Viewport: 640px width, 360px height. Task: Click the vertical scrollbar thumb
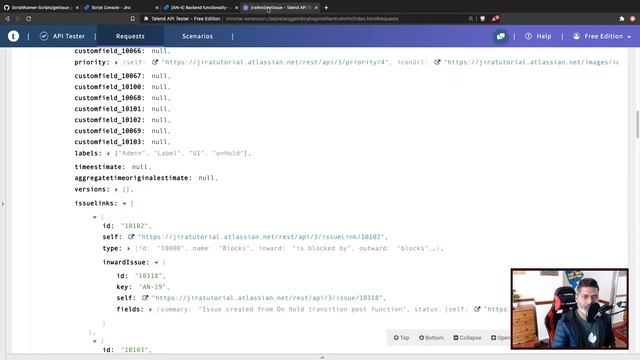(x=637, y=124)
